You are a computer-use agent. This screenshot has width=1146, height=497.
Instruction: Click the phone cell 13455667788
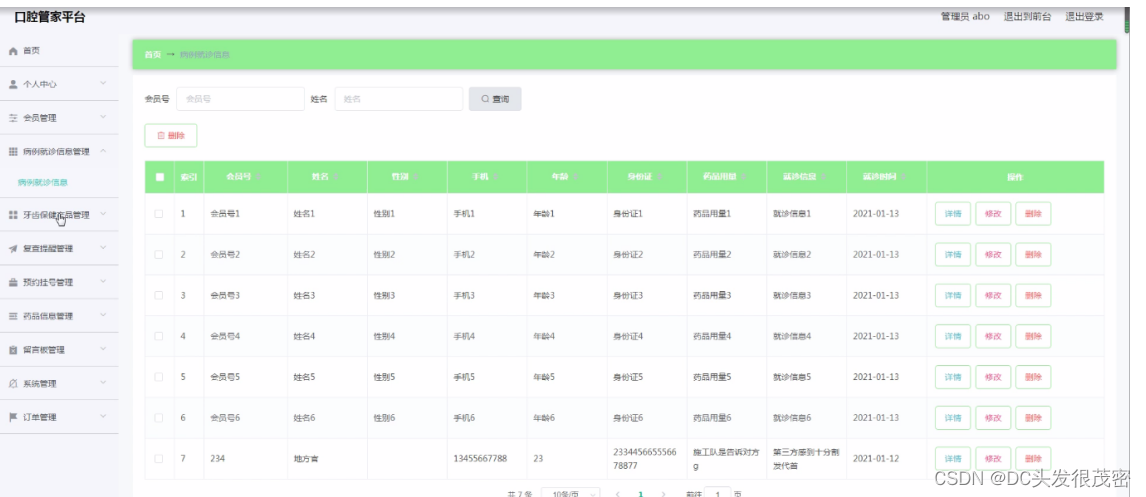pyautogui.click(x=480, y=458)
